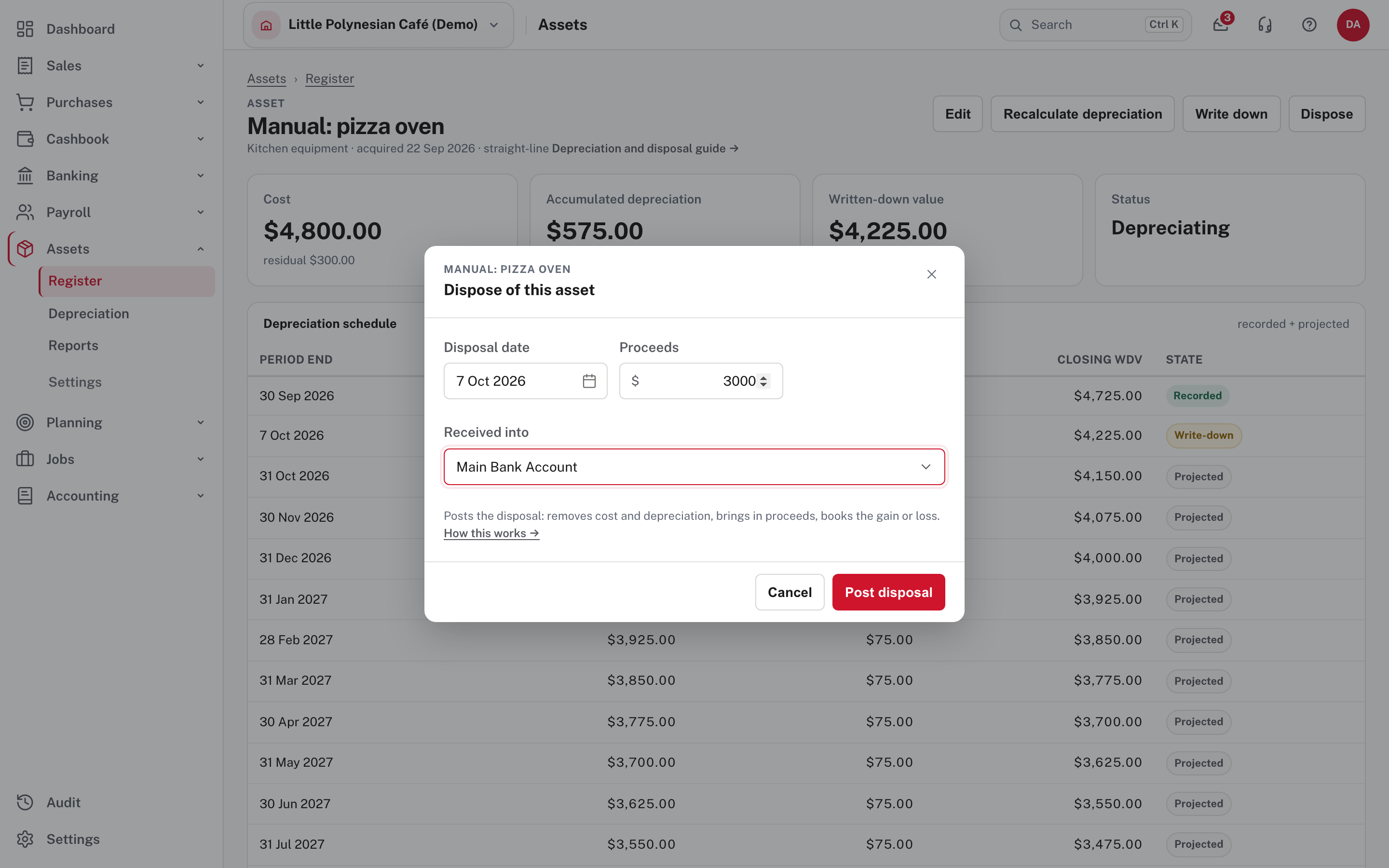The image size is (1389, 868).
Task: Click the Assets box icon
Action: (x=25, y=248)
